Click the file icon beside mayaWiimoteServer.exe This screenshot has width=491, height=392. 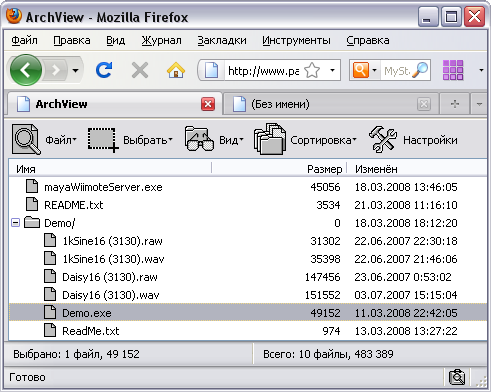(32, 186)
